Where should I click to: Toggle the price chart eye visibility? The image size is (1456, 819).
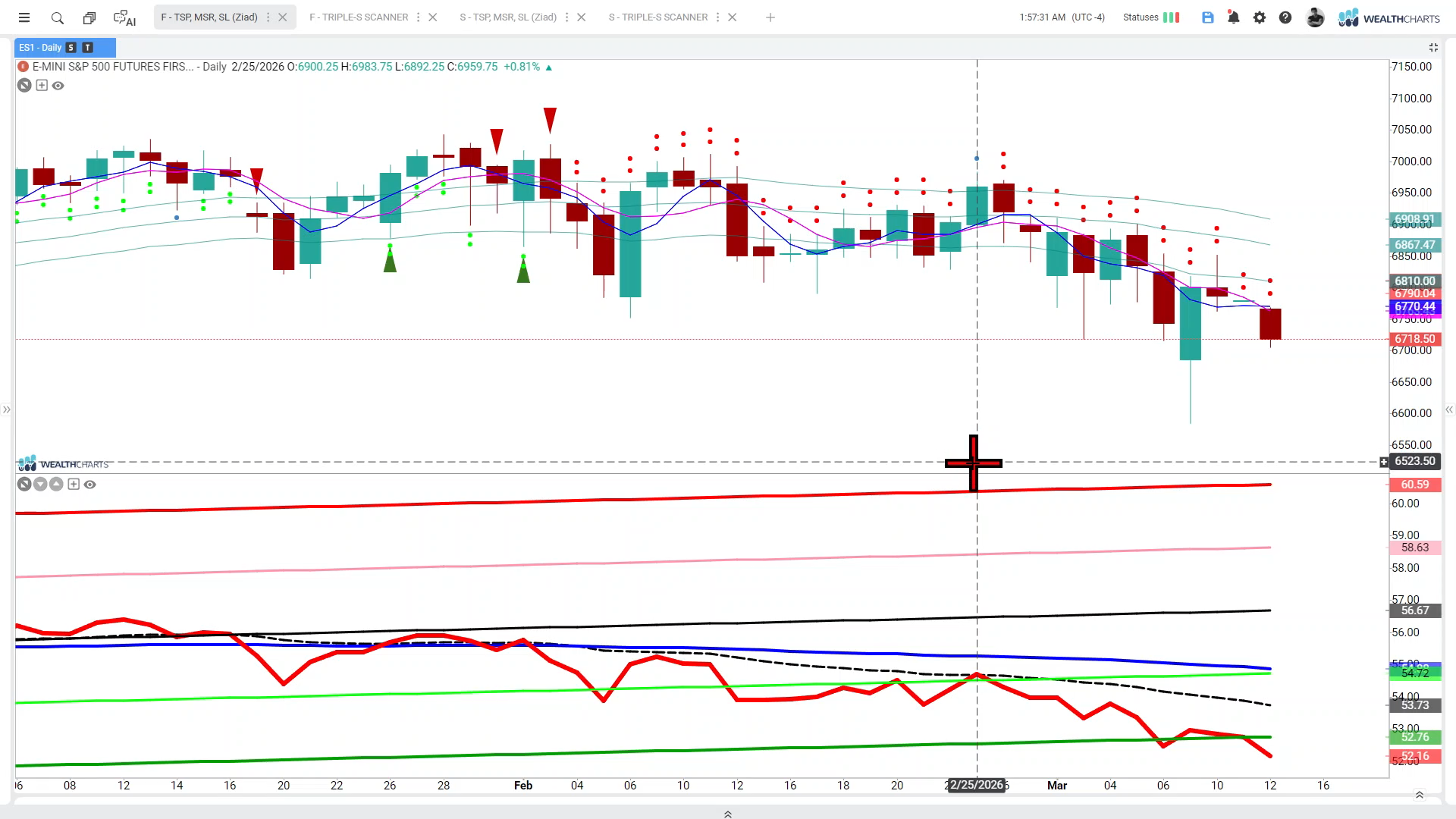(x=58, y=86)
